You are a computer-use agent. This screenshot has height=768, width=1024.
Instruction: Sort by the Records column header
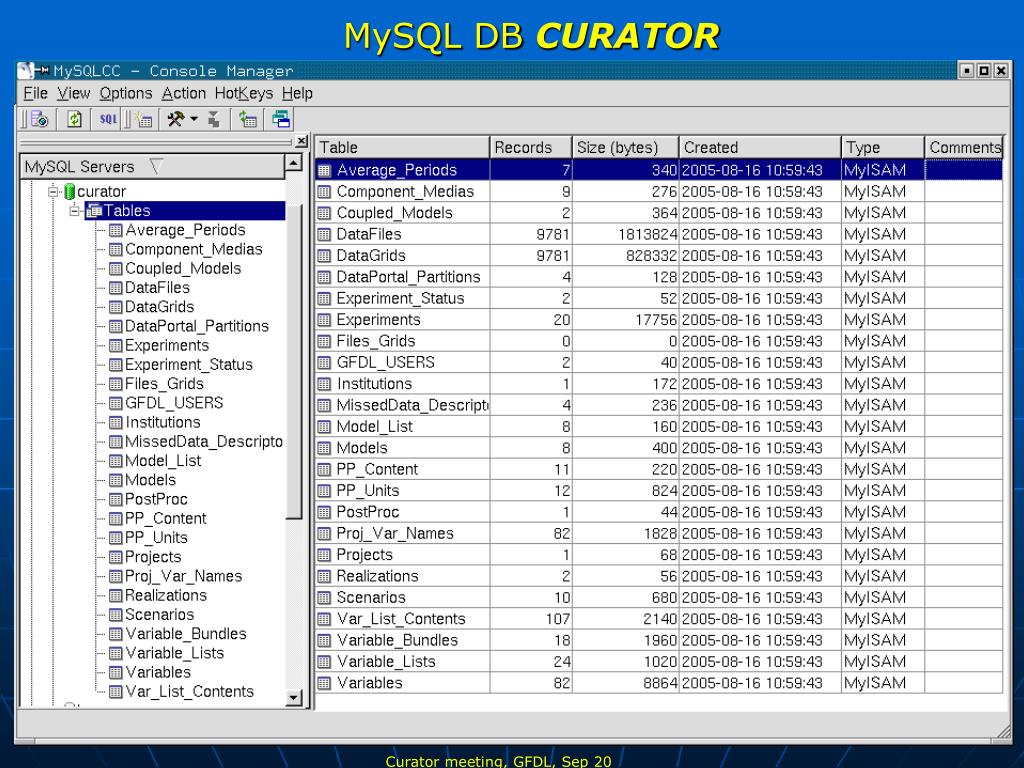click(531, 148)
